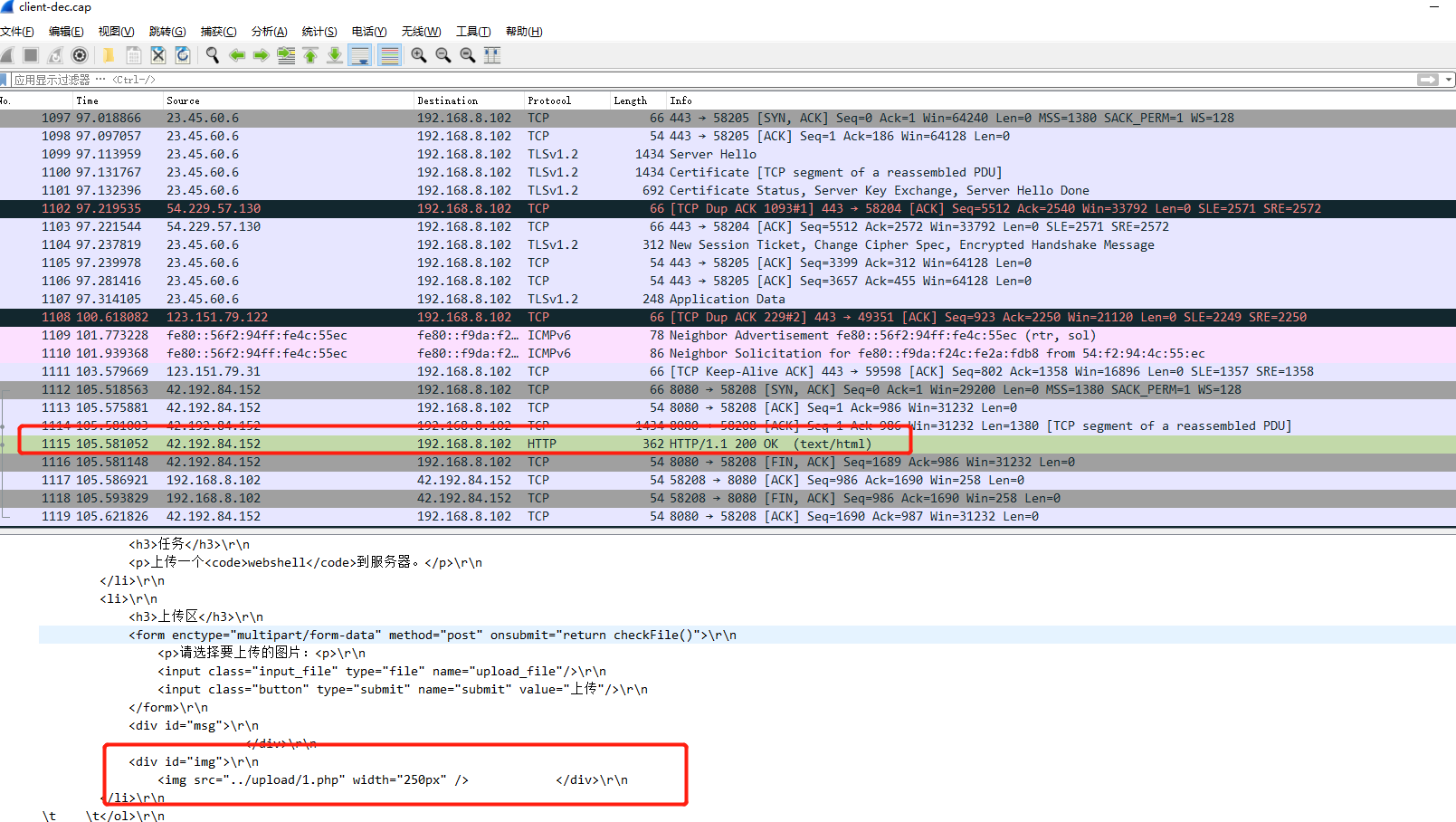Select packet 1108 from 123.151.79.122

tap(728, 317)
